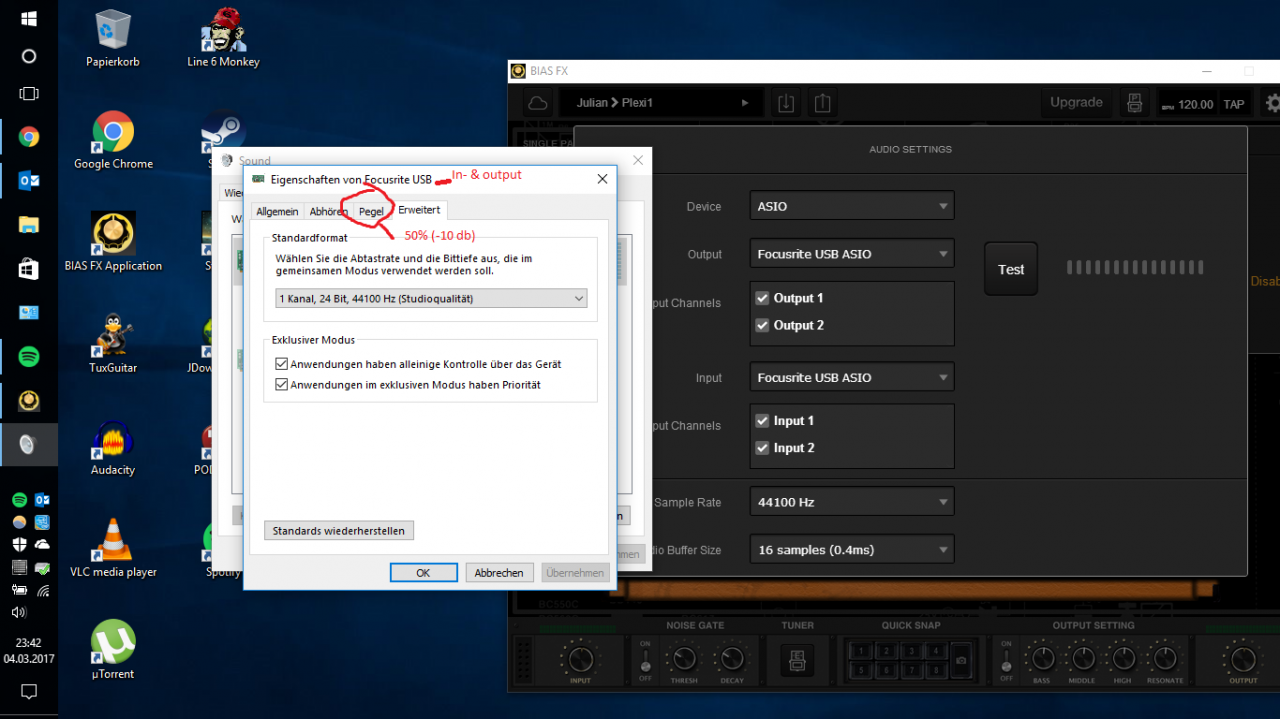Open the Line 6 Monkey desktop shortcut

click(x=223, y=38)
